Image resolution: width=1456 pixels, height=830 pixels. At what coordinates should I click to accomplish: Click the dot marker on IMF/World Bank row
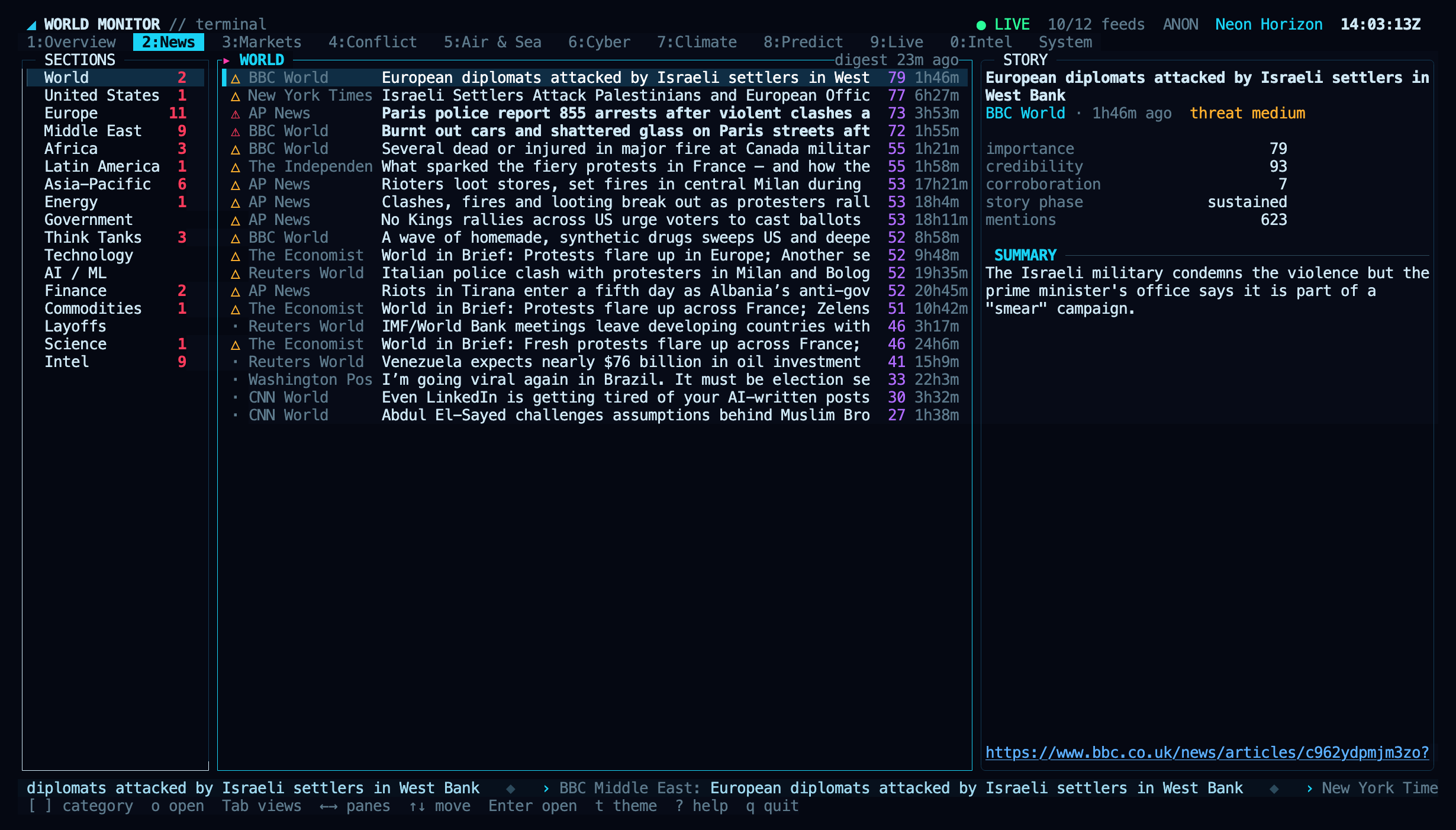pos(235,326)
